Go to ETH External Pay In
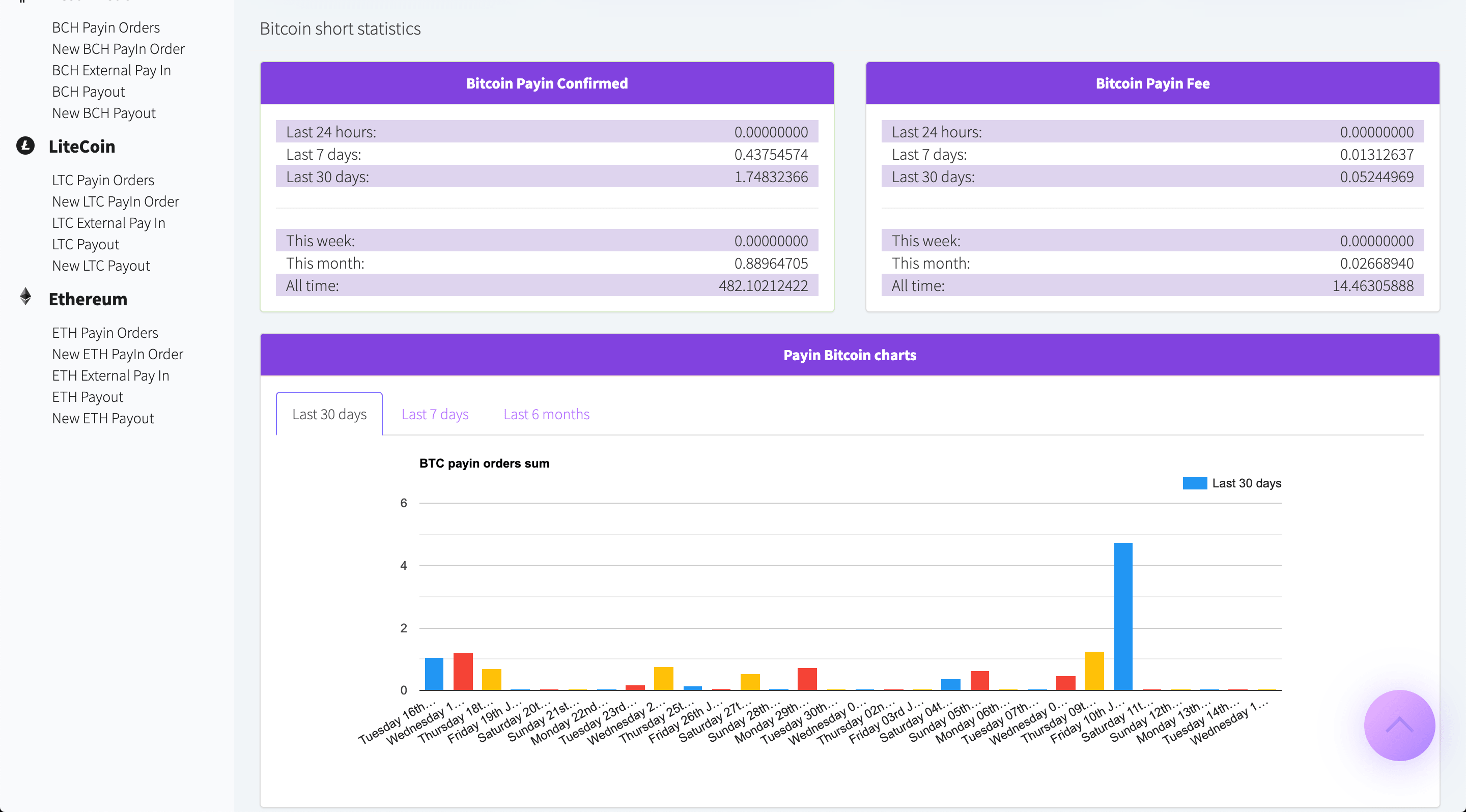 click(110, 376)
